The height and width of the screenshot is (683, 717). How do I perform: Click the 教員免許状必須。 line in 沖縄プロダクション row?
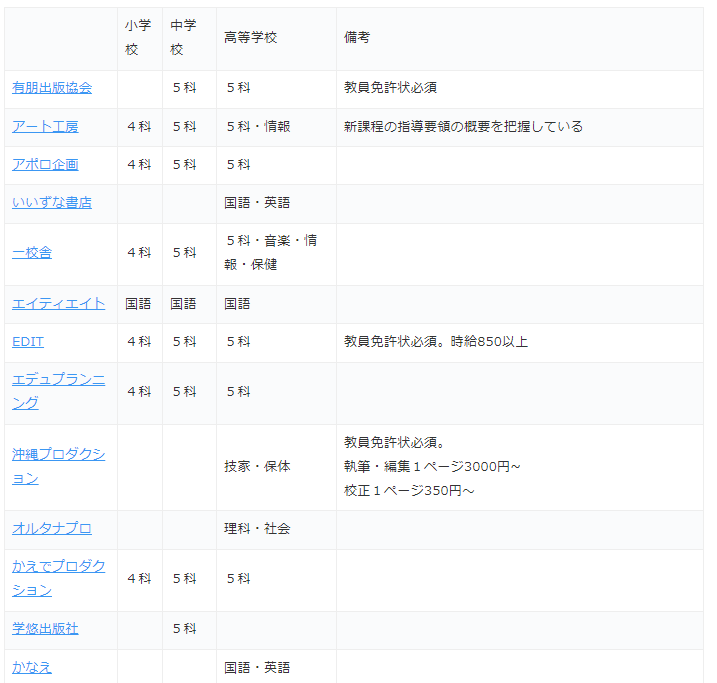coord(395,443)
